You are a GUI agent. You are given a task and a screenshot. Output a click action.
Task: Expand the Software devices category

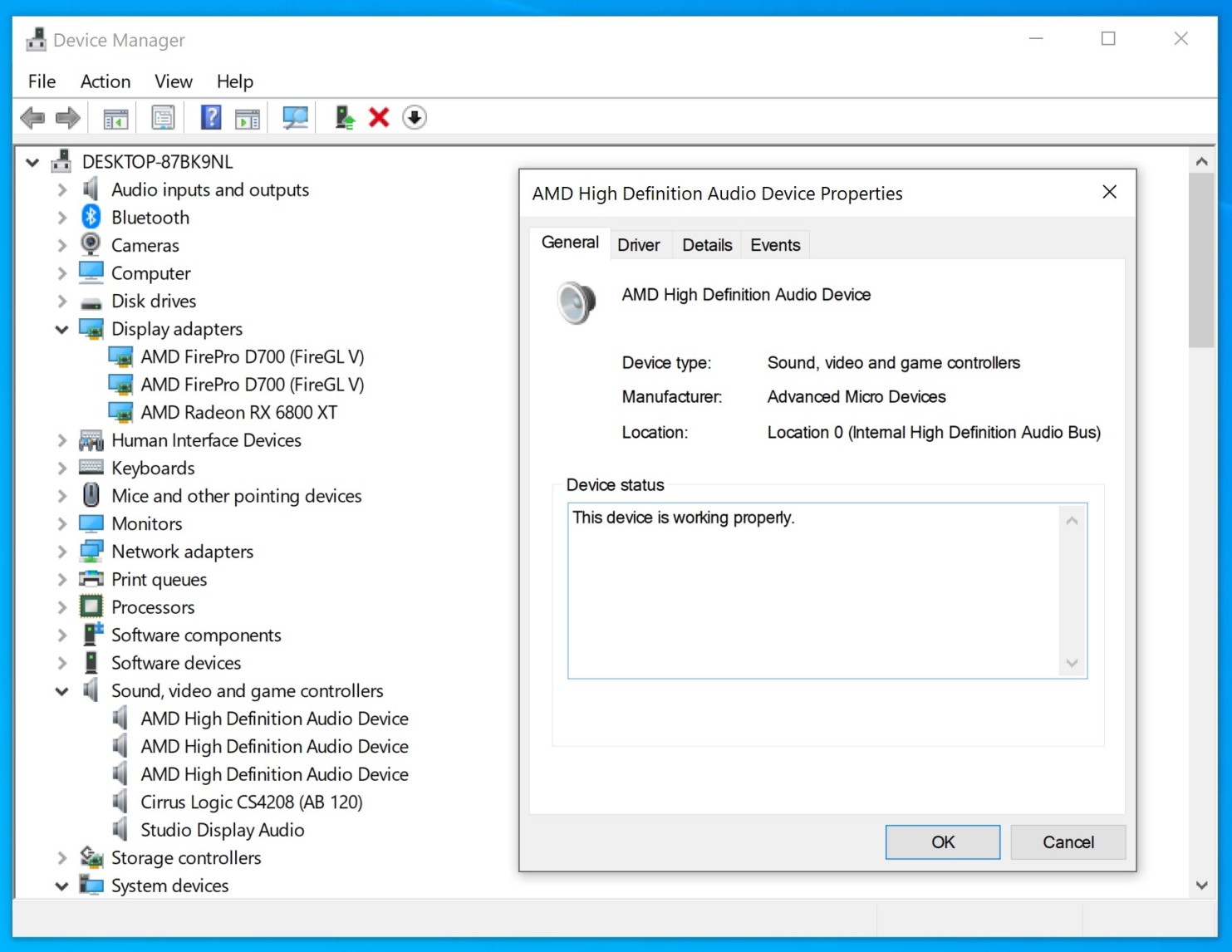[61, 662]
